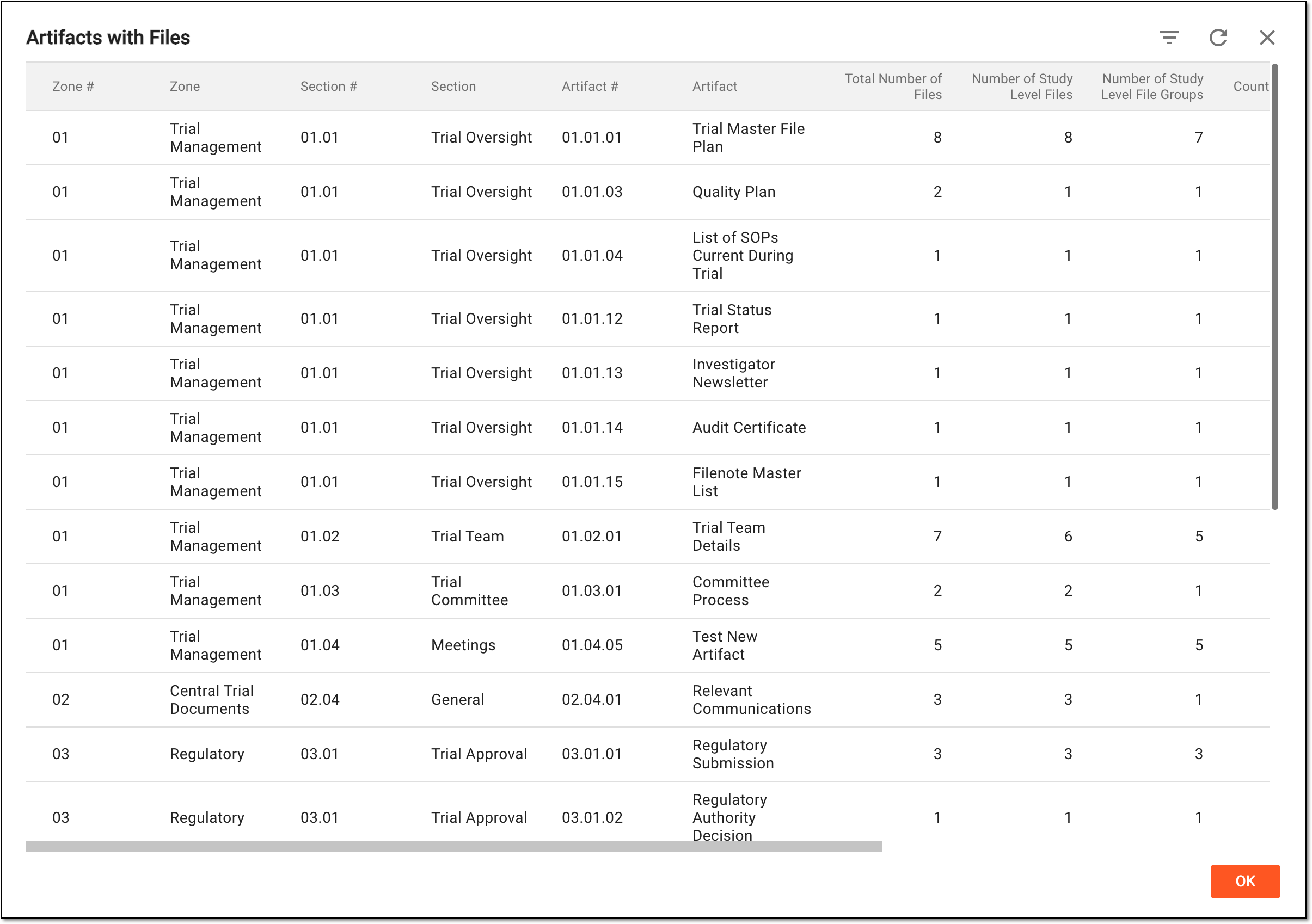
Task: Click artifact number 01.01.03
Action: point(592,192)
